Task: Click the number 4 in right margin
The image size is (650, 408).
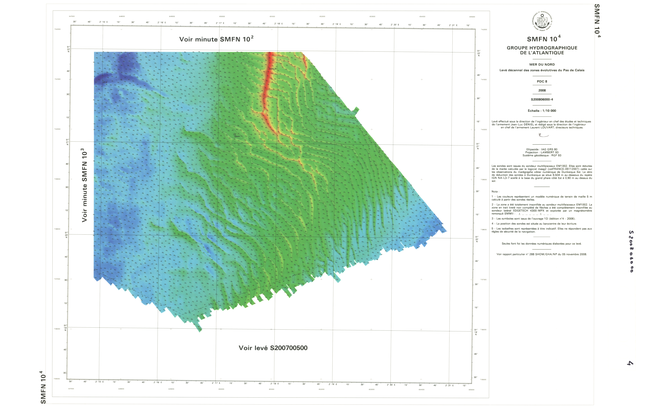Action: (630, 363)
